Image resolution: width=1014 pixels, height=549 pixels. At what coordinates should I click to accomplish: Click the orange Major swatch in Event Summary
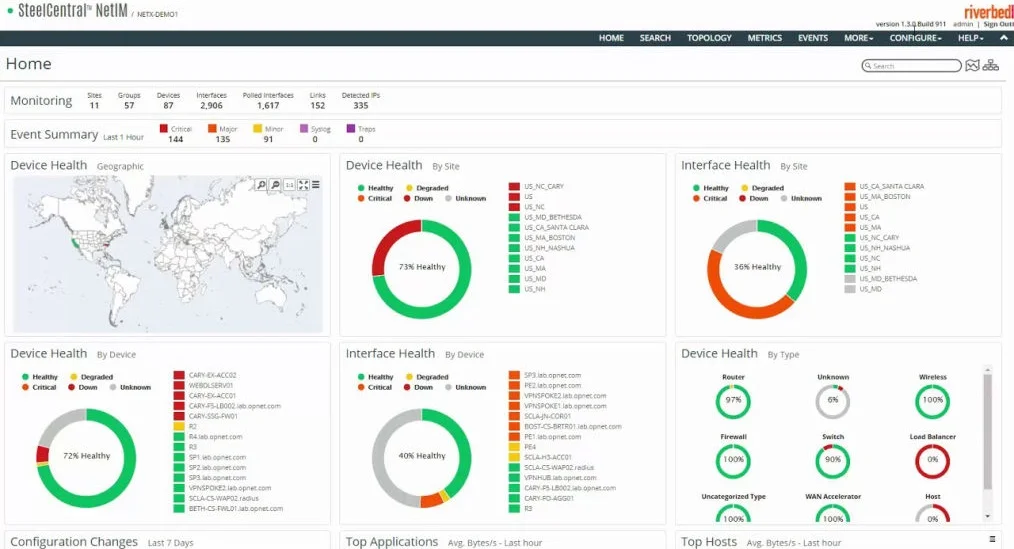tap(211, 129)
